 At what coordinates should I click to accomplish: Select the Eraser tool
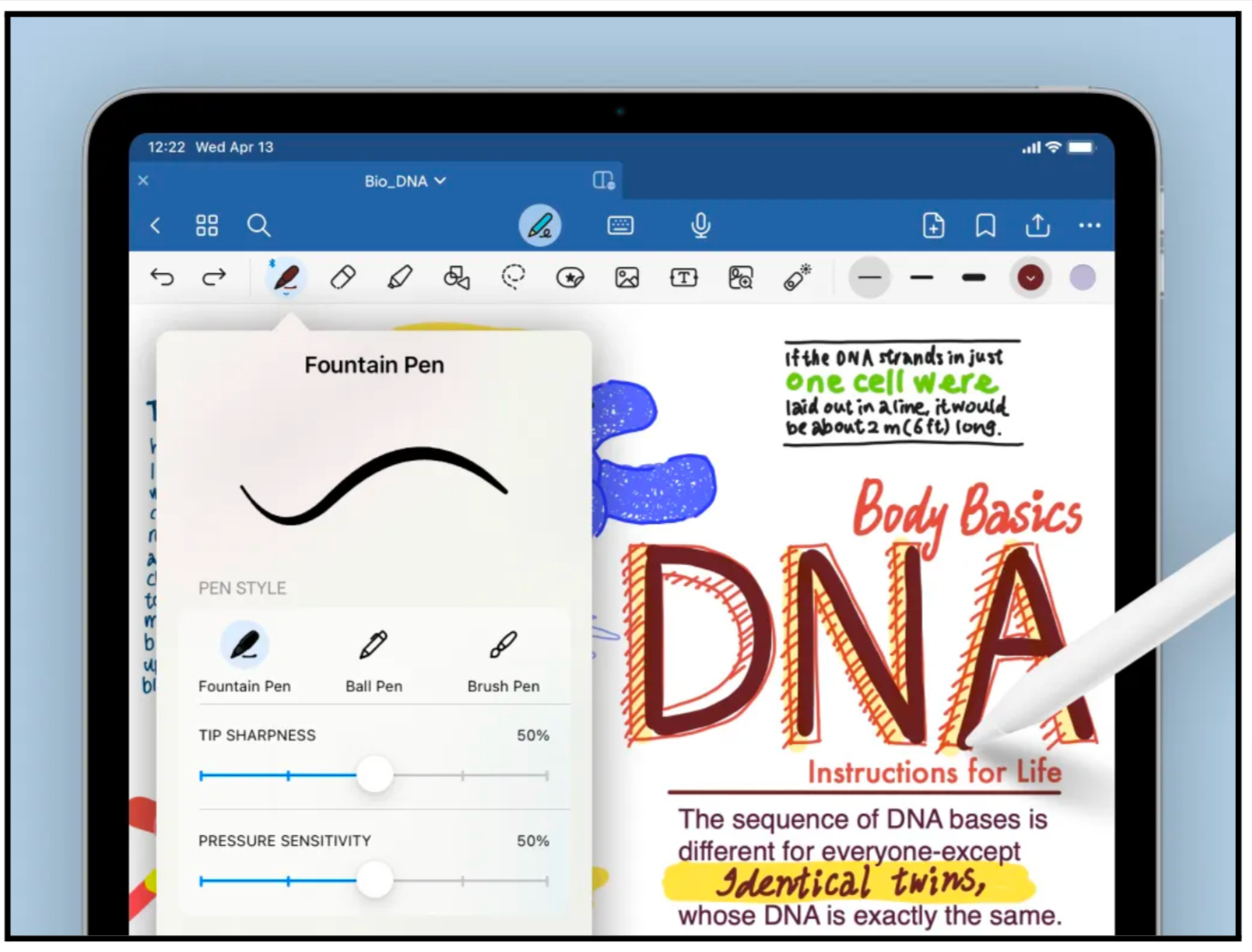click(x=344, y=277)
